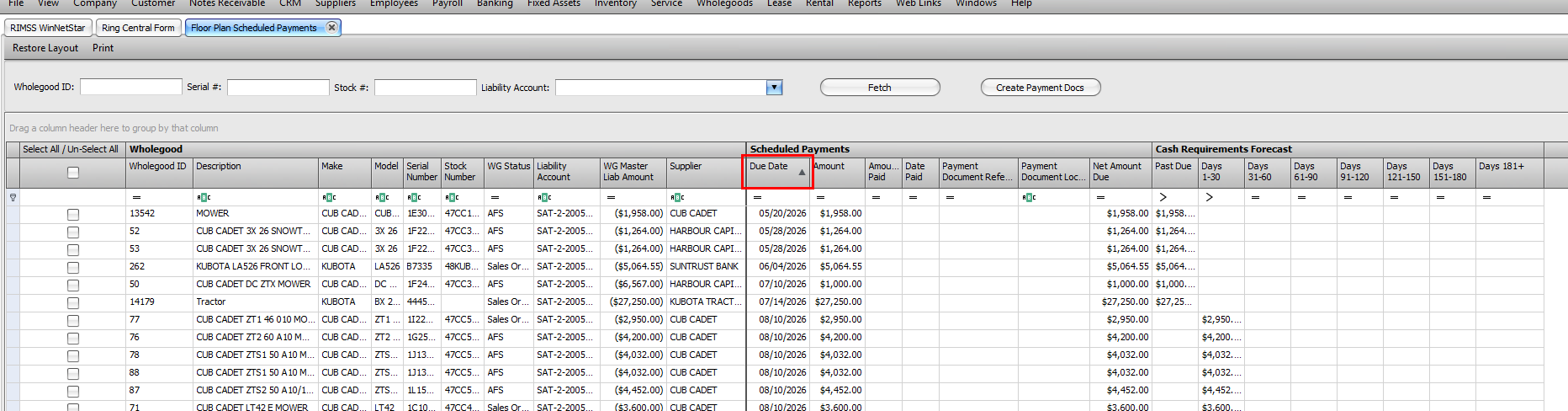This screenshot has height=411, width=1568.
Task: Toggle the header select-all checkbox
Action: click(x=73, y=173)
